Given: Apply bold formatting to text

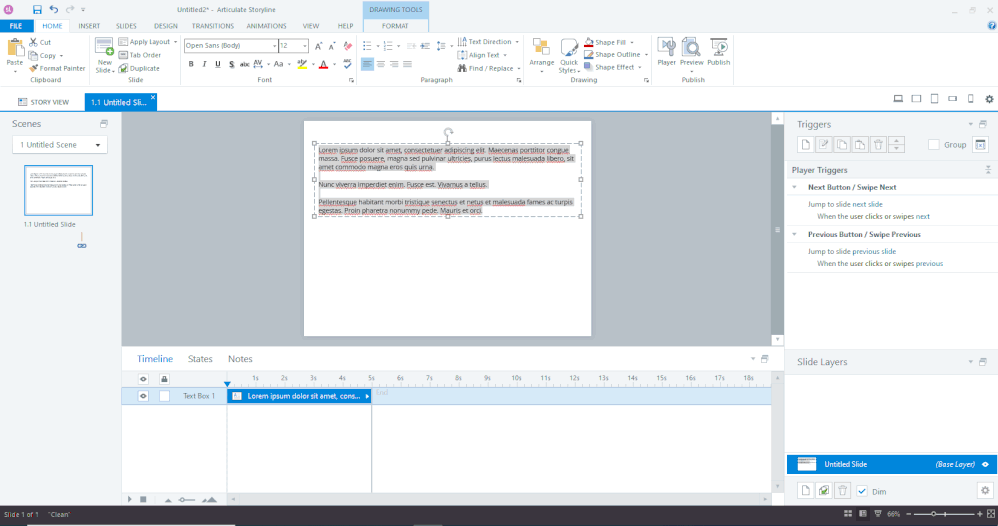Looking at the screenshot, I should pyautogui.click(x=190, y=64).
